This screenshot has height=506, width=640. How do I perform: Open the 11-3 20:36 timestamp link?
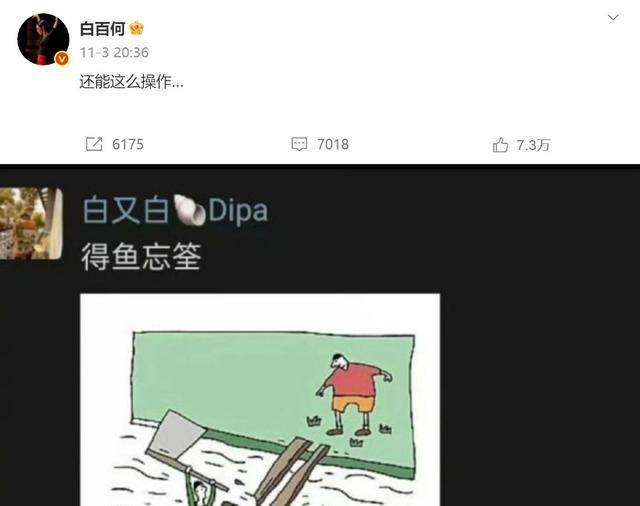coord(114,53)
